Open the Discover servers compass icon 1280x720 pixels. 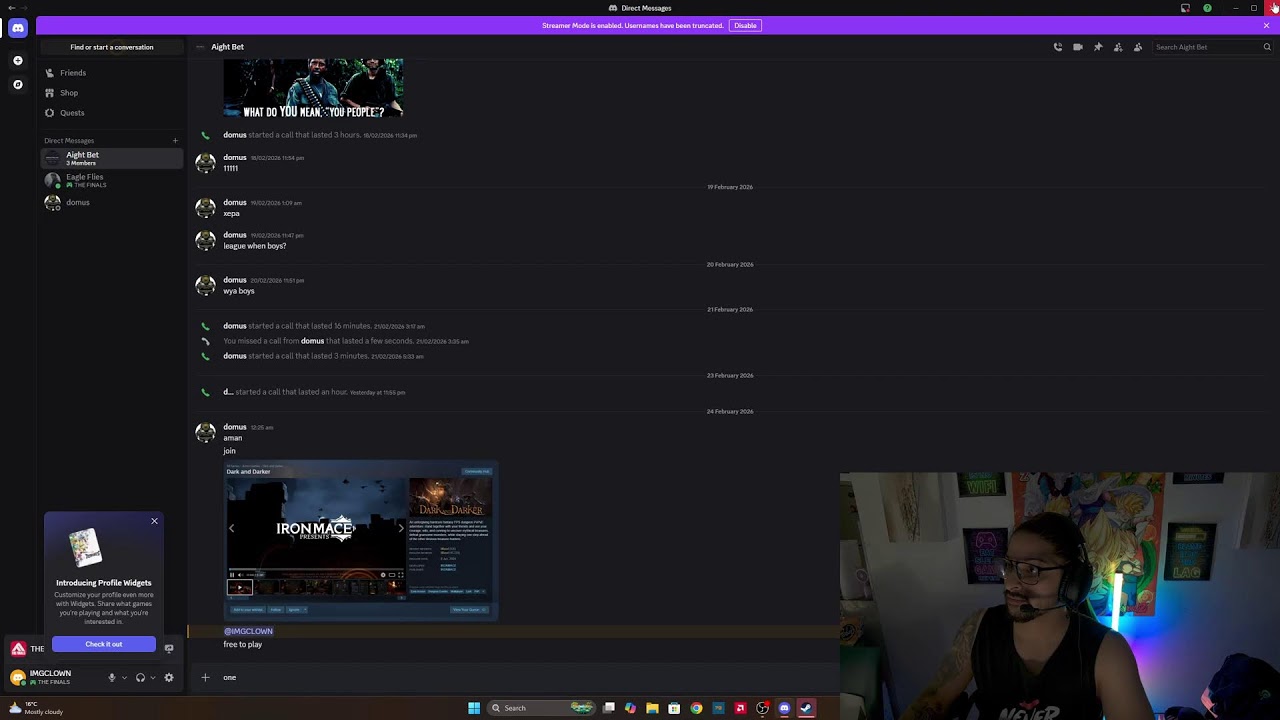click(17, 84)
